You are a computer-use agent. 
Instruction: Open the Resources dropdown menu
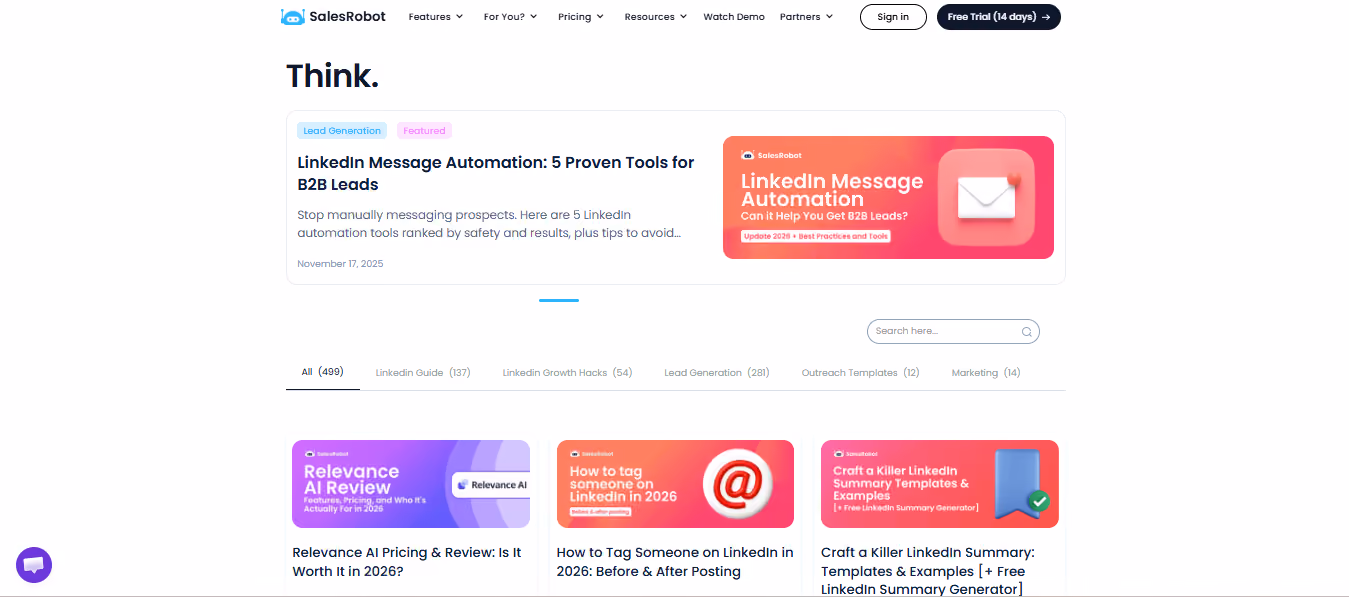coord(655,17)
